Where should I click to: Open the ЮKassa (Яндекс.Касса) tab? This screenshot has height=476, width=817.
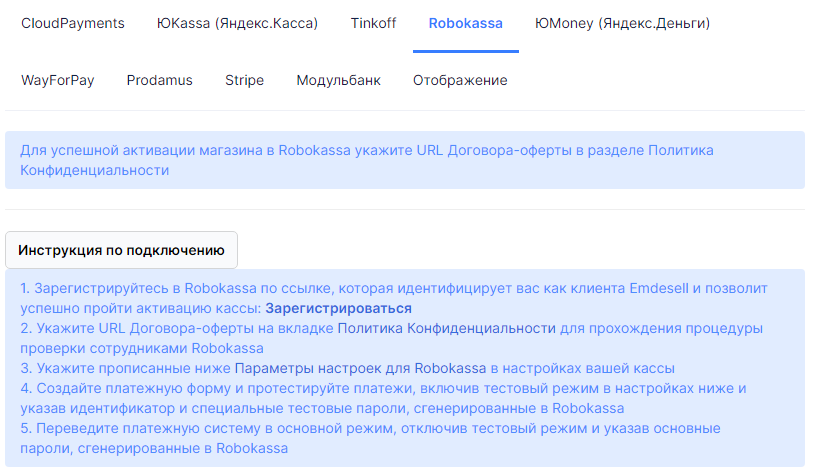(x=237, y=23)
